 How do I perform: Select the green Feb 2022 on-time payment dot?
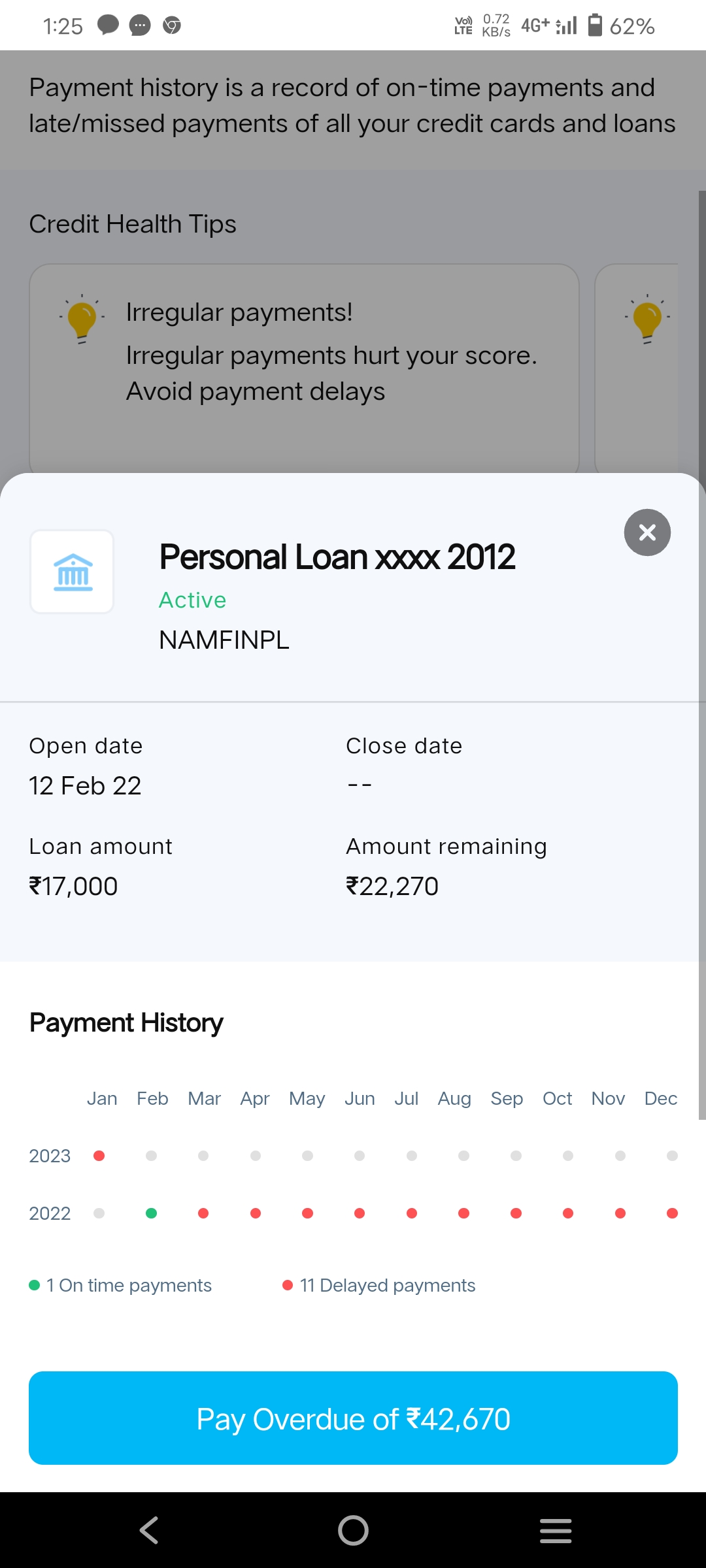pos(151,1213)
